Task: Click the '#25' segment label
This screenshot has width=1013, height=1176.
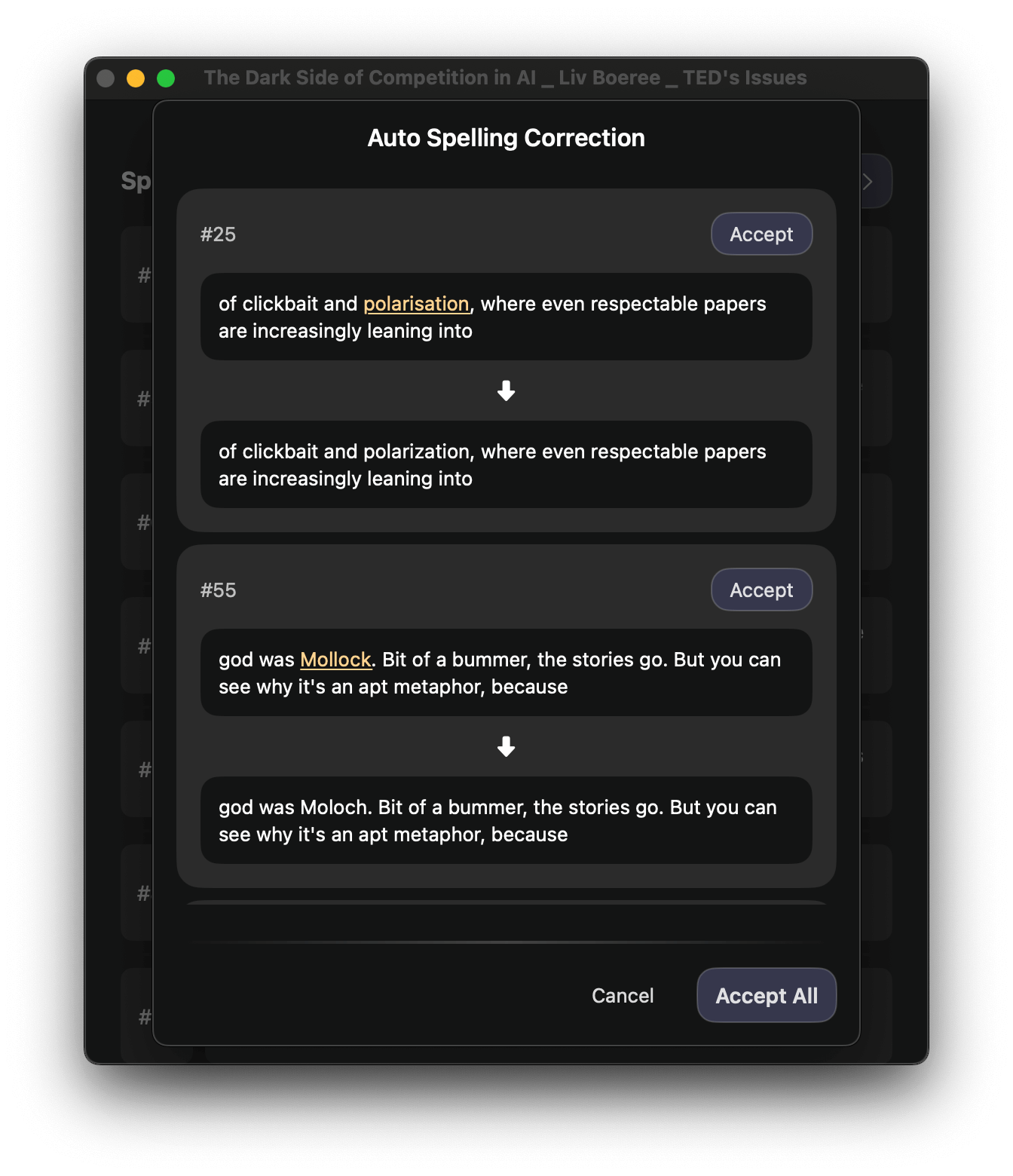Action: coord(218,234)
